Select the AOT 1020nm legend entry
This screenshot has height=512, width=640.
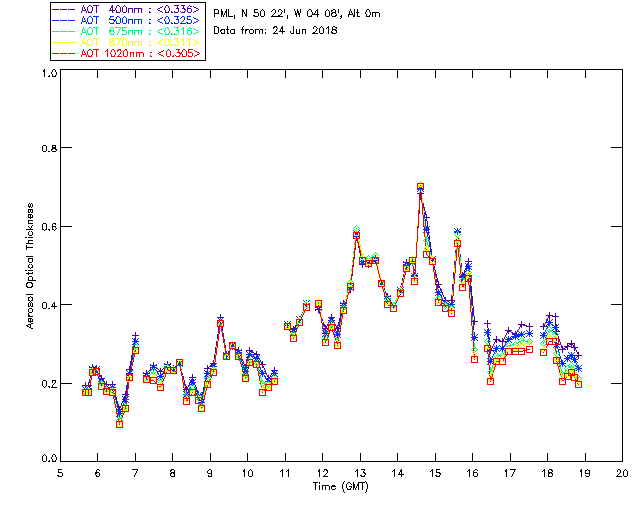tap(127, 53)
